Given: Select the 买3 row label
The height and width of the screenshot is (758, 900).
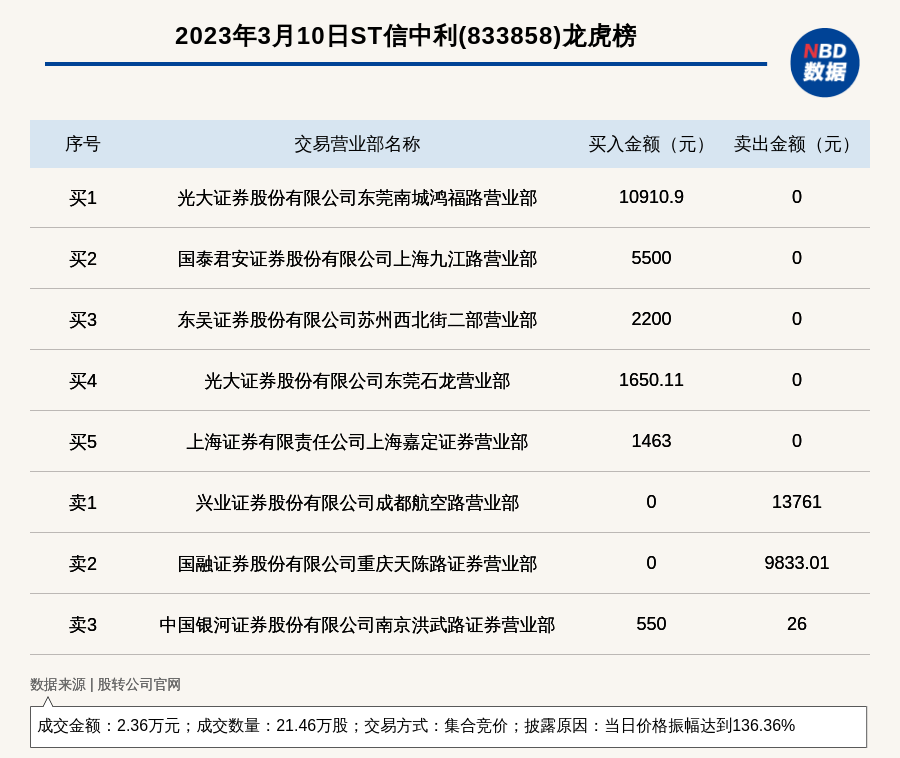Looking at the screenshot, I should click(83, 320).
